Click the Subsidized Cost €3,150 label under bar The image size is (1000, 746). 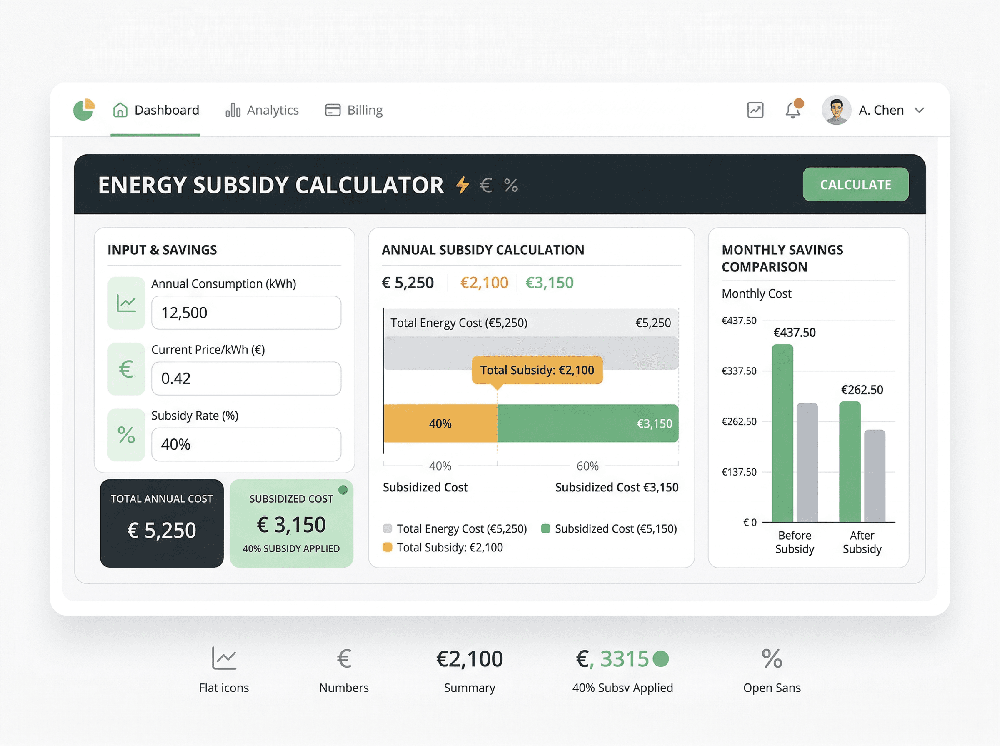point(617,487)
